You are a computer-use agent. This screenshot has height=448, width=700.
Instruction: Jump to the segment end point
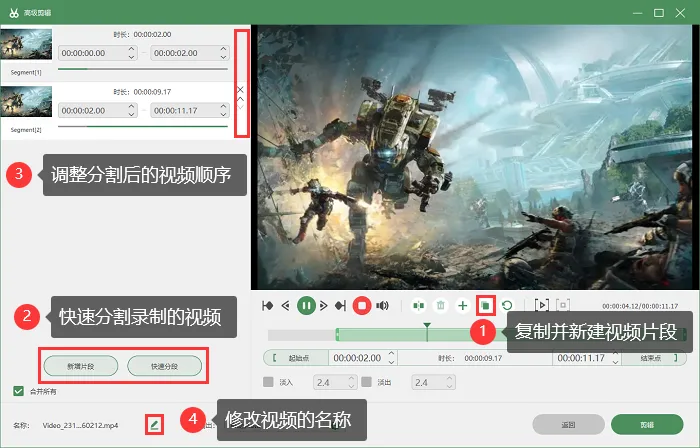(341, 306)
